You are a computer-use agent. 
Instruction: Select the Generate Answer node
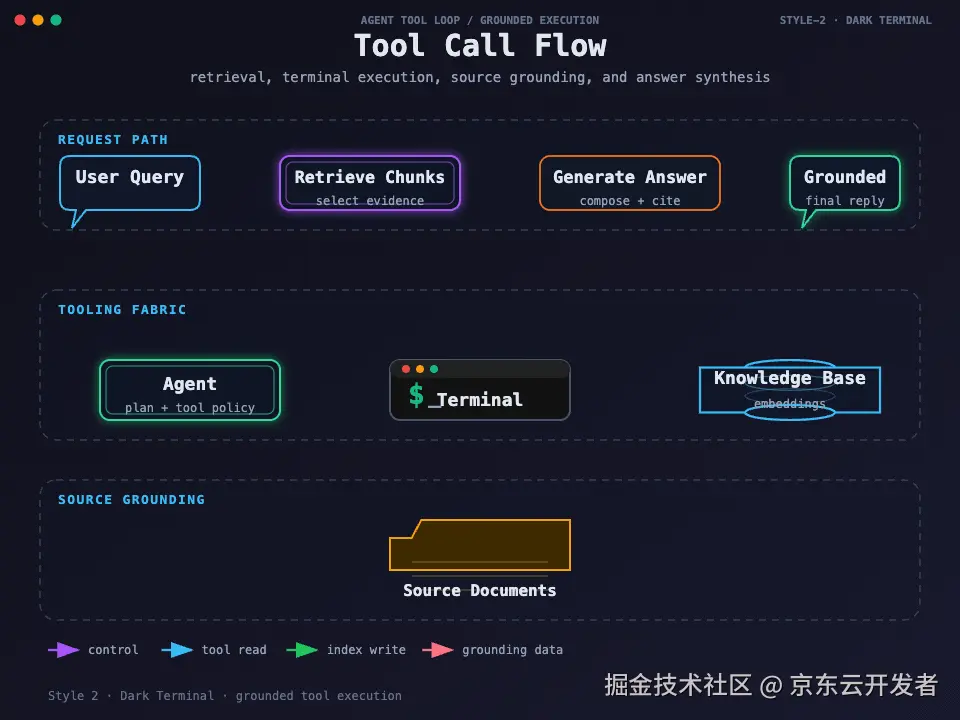[x=629, y=183]
